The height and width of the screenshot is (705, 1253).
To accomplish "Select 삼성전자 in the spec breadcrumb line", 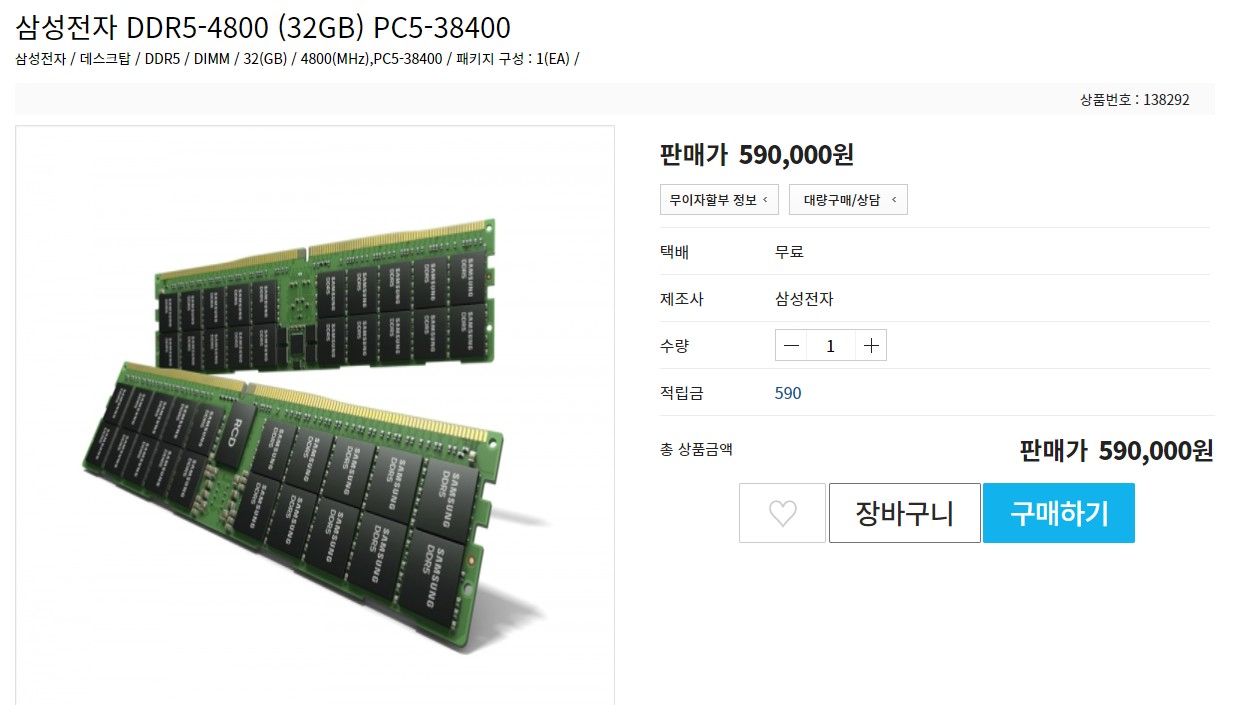I will point(41,58).
